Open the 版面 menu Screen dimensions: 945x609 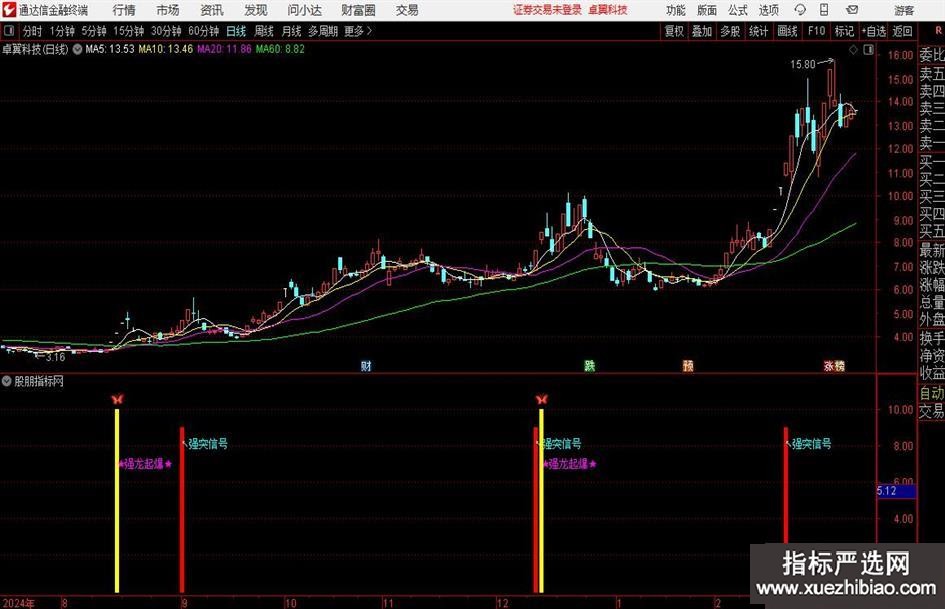706,10
